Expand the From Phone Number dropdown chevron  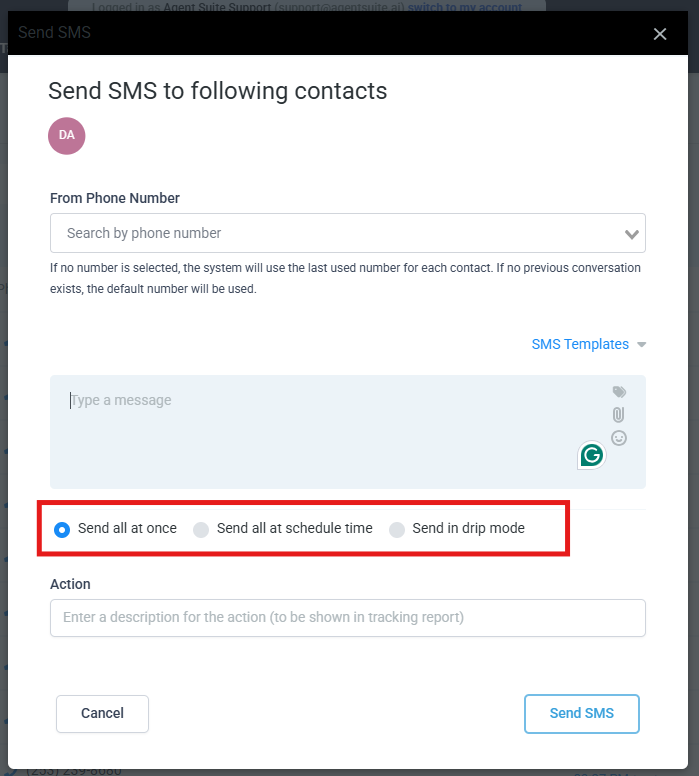[x=631, y=234]
